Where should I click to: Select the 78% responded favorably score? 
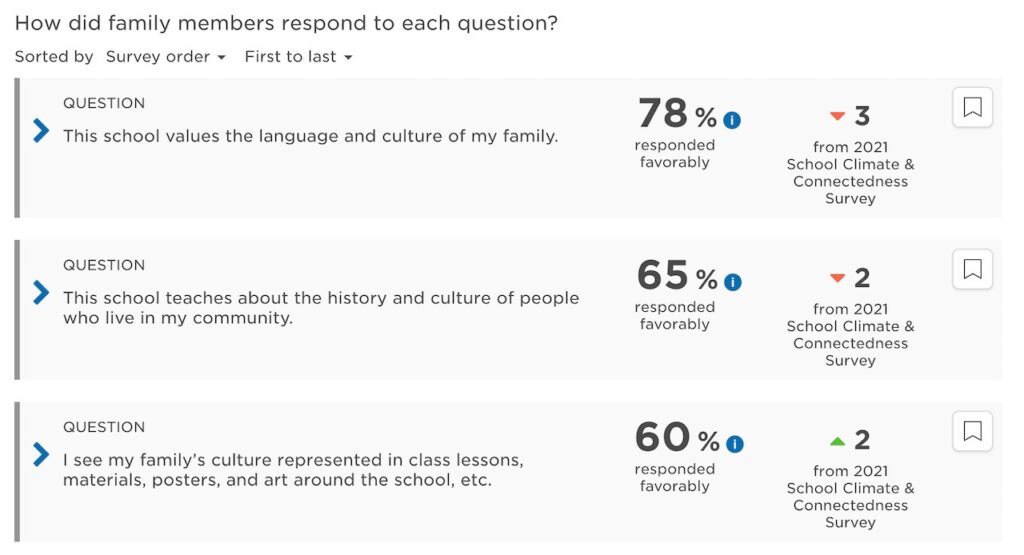pyautogui.click(x=664, y=114)
